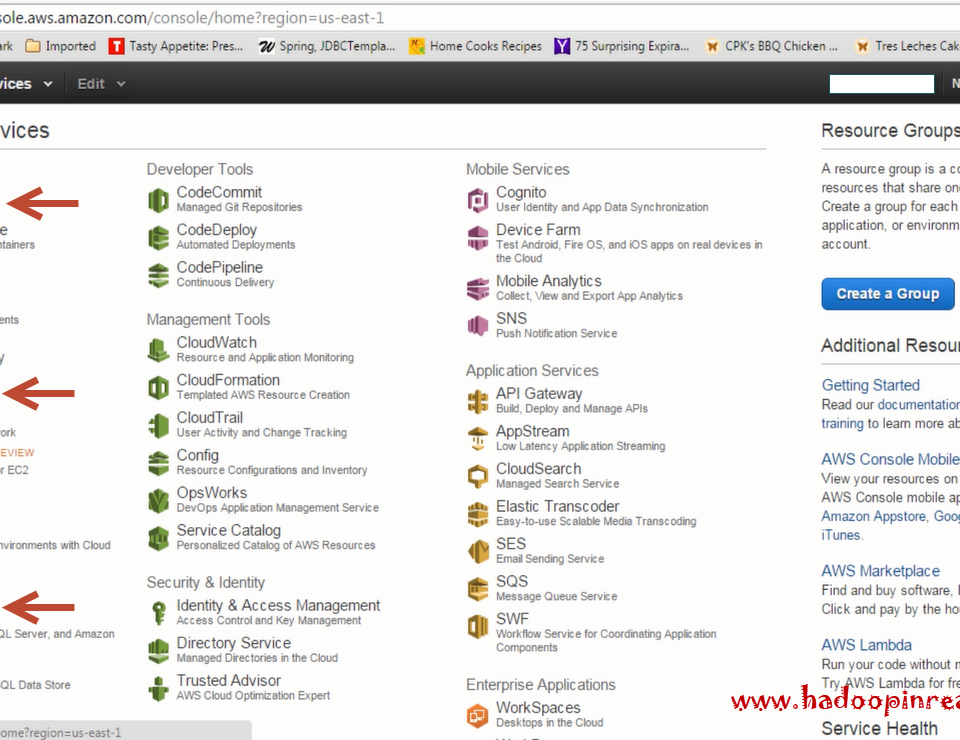Viewport: 960px width, 740px height.
Task: Click the CodeCommit service icon
Action: 157,199
